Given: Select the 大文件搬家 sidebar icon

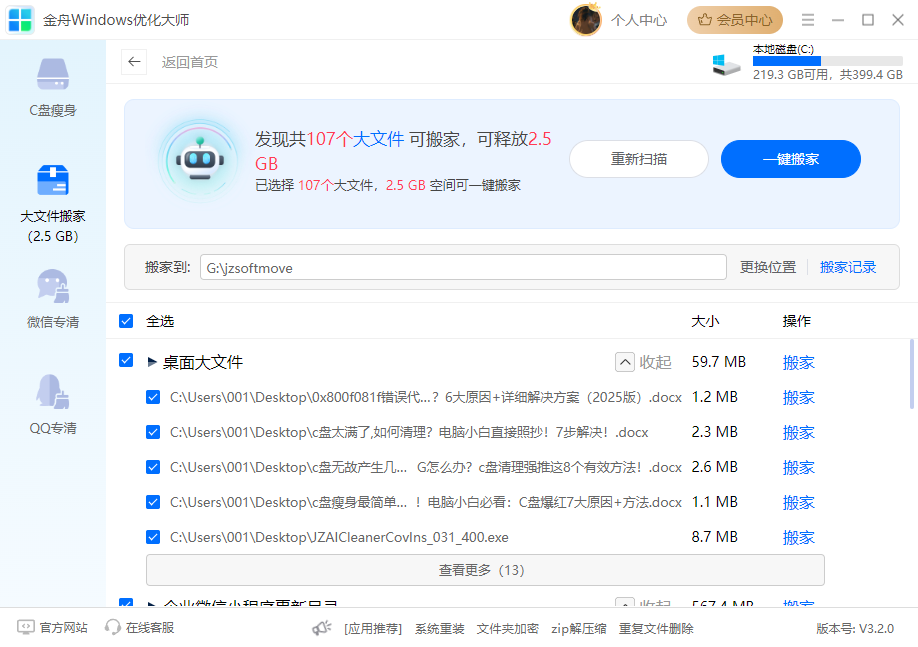Looking at the screenshot, I should tap(53, 180).
